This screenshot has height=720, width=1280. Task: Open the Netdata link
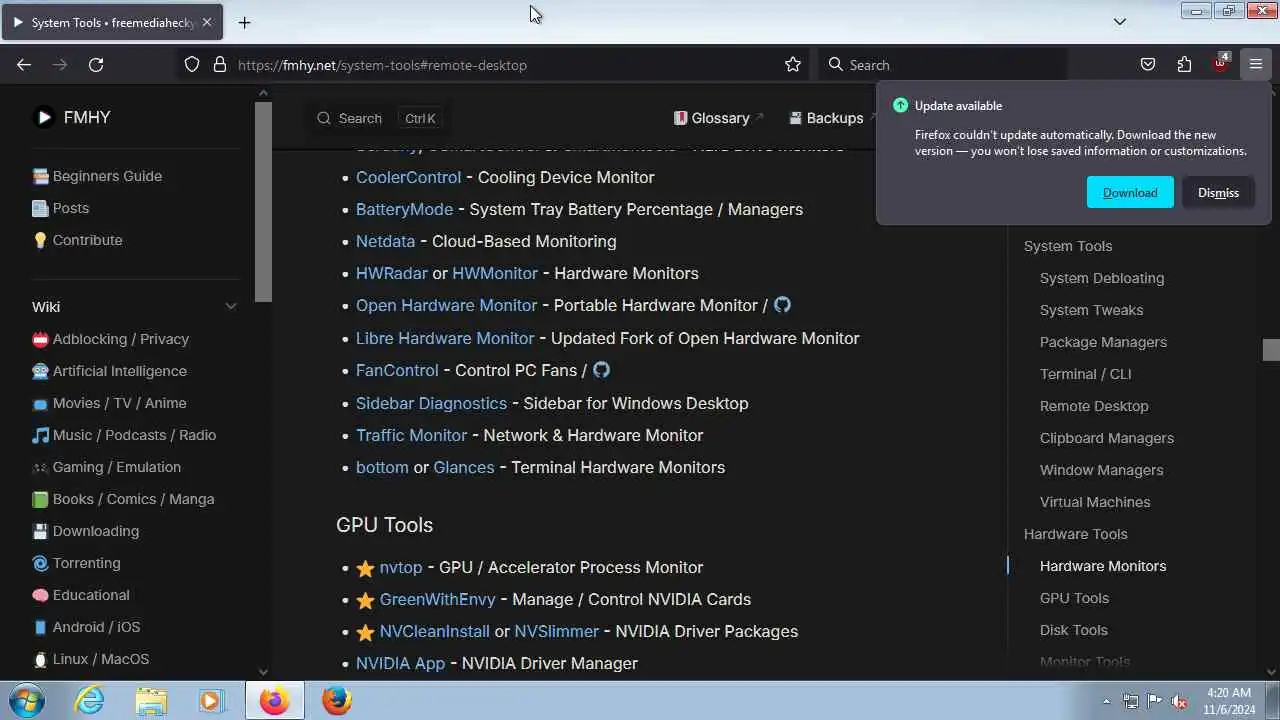[385, 241]
